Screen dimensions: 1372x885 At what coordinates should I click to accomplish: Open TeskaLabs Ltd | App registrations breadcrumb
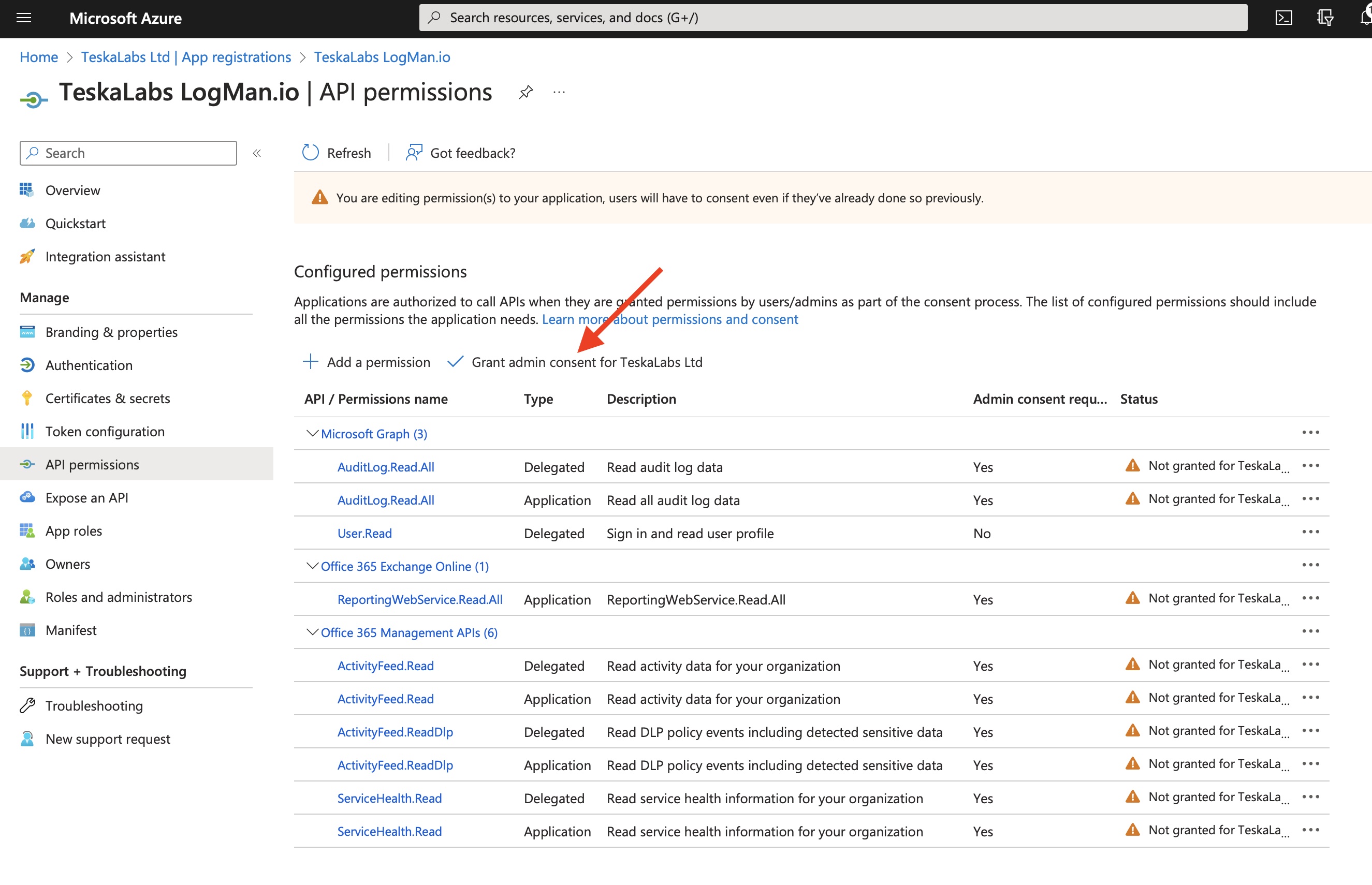186,57
